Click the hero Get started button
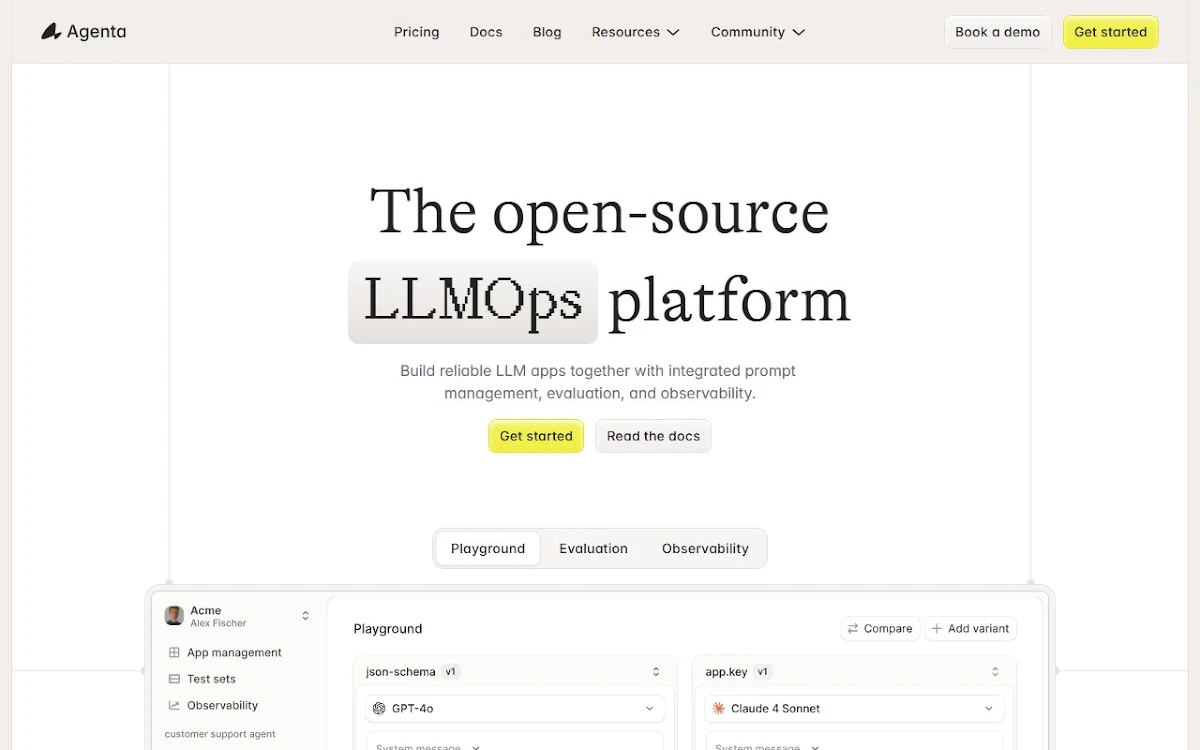This screenshot has height=750, width=1200. pyautogui.click(x=536, y=436)
